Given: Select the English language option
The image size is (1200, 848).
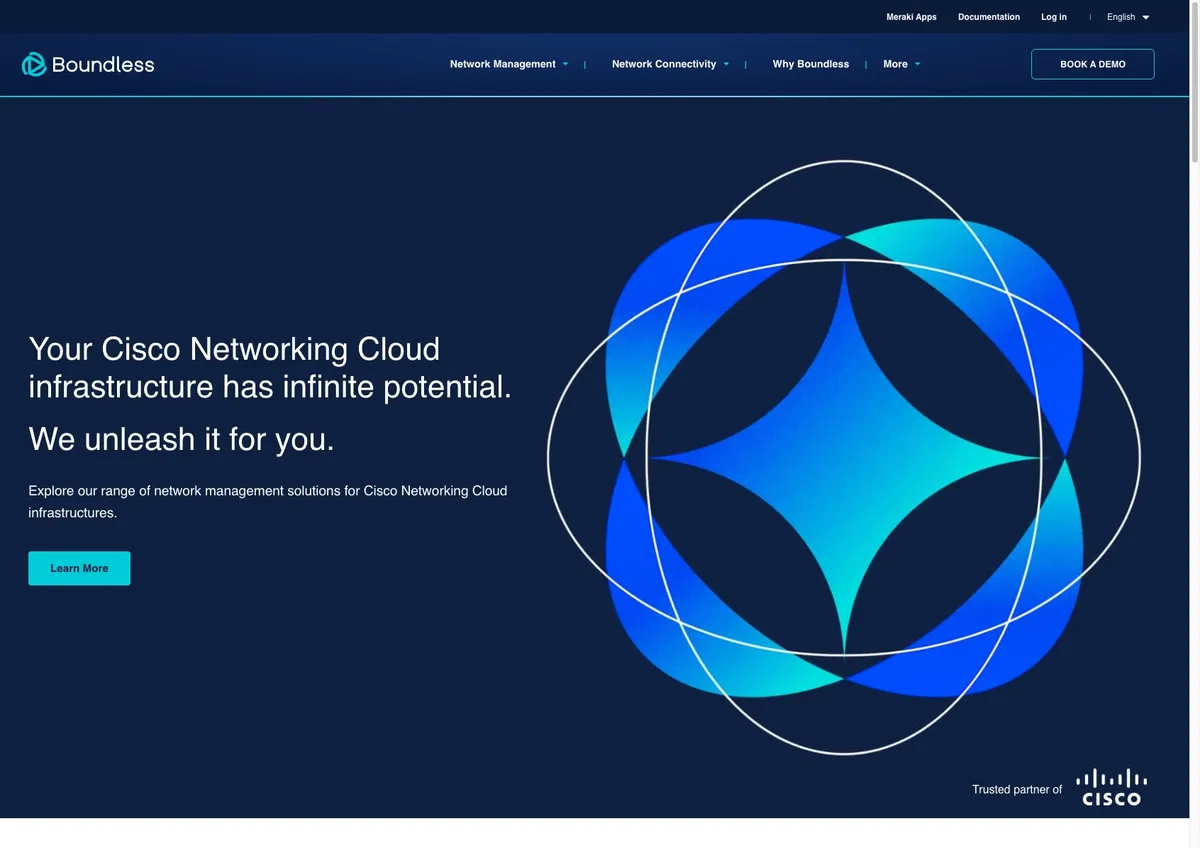Looking at the screenshot, I should click(x=1121, y=17).
